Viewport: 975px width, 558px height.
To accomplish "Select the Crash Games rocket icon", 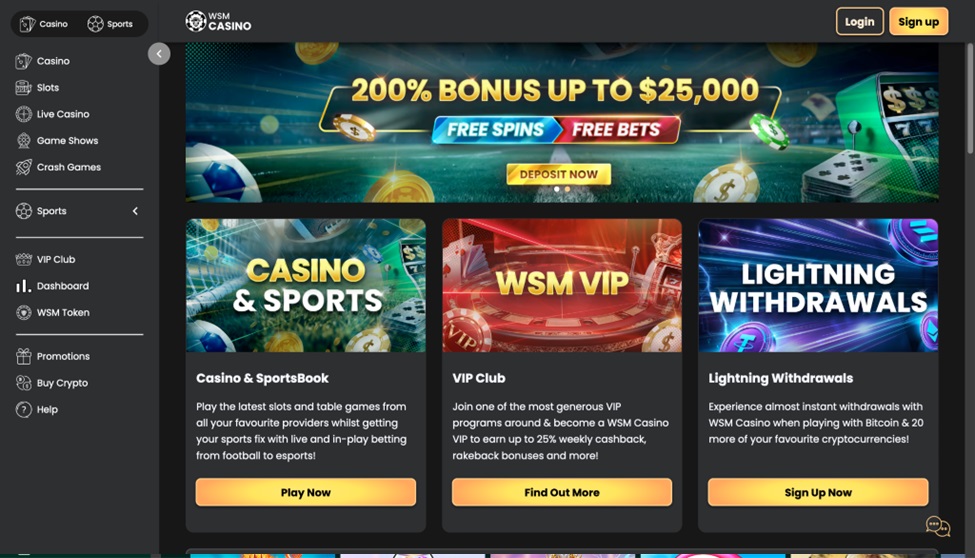I will [x=23, y=167].
